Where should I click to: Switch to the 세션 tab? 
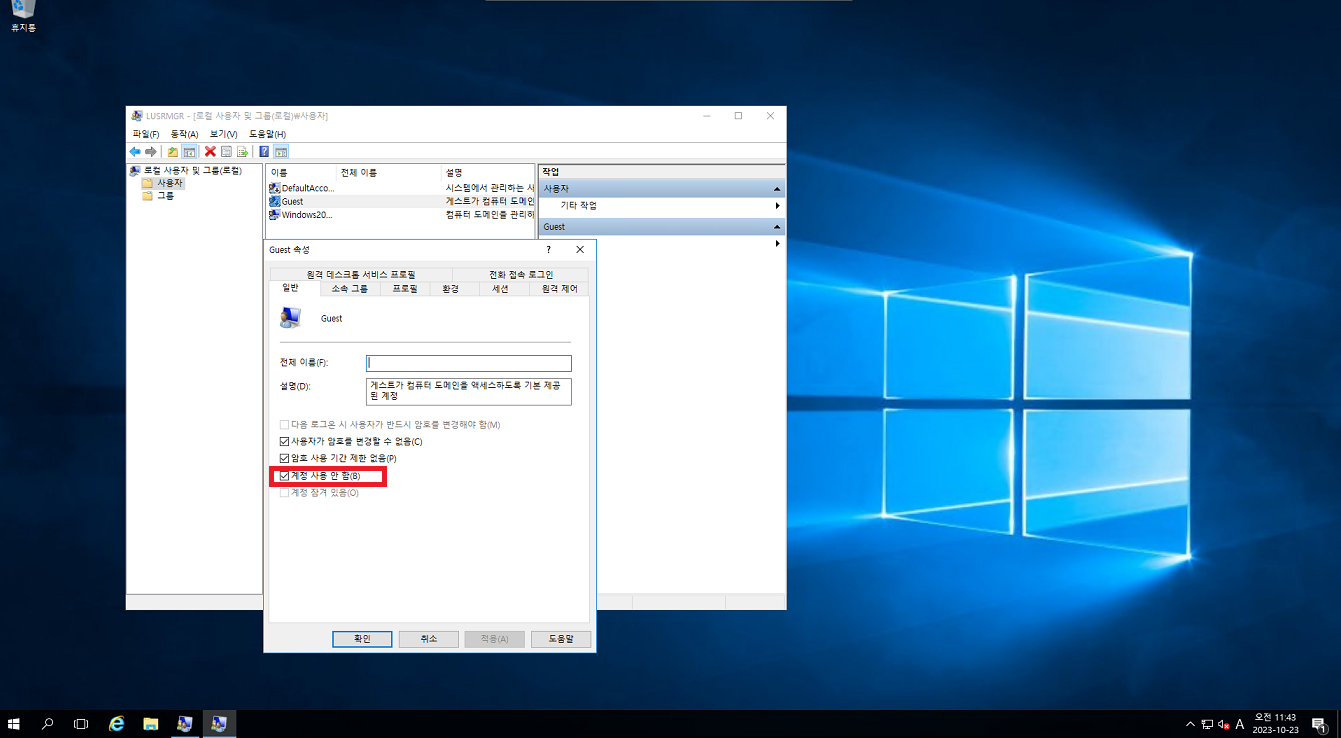coord(500,289)
